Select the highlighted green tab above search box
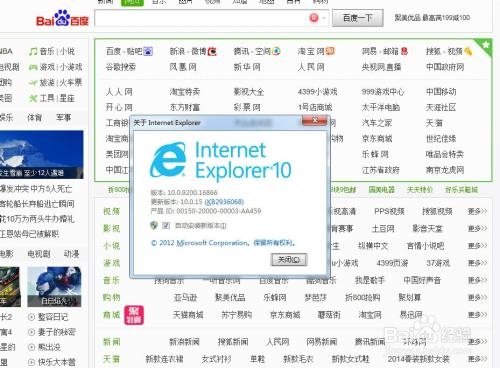 [x=132, y=2]
